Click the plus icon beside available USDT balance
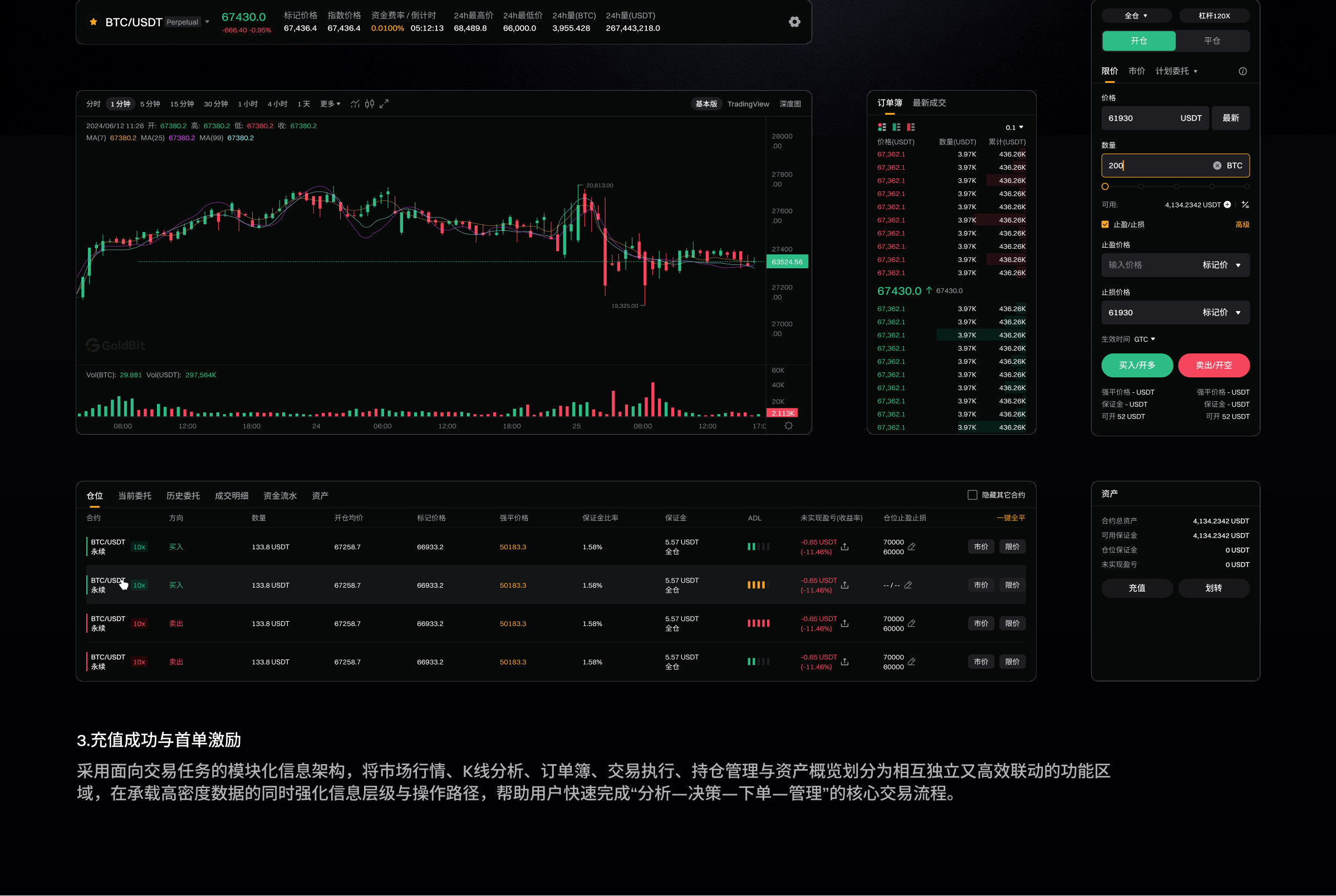Screen dimensions: 1336x896 tap(1227, 205)
